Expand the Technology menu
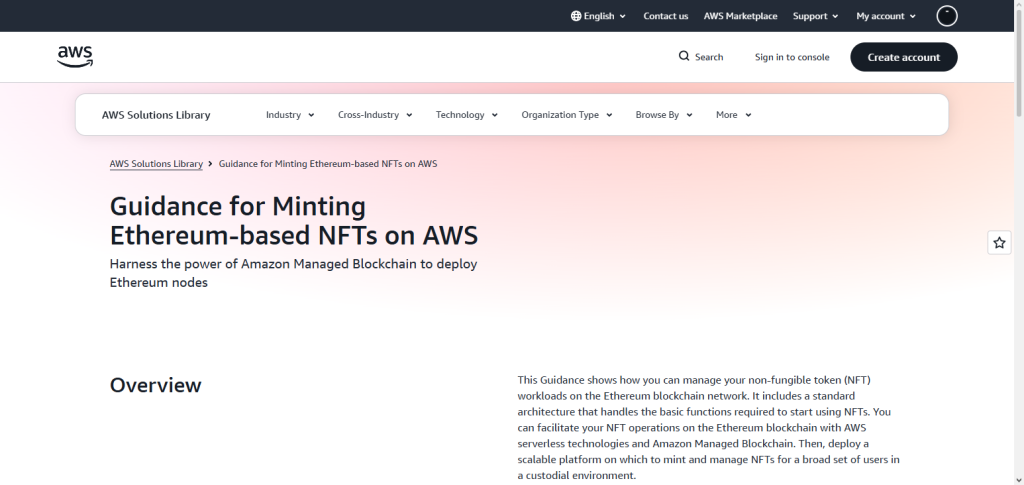This screenshot has height=485, width=1024. [x=467, y=115]
